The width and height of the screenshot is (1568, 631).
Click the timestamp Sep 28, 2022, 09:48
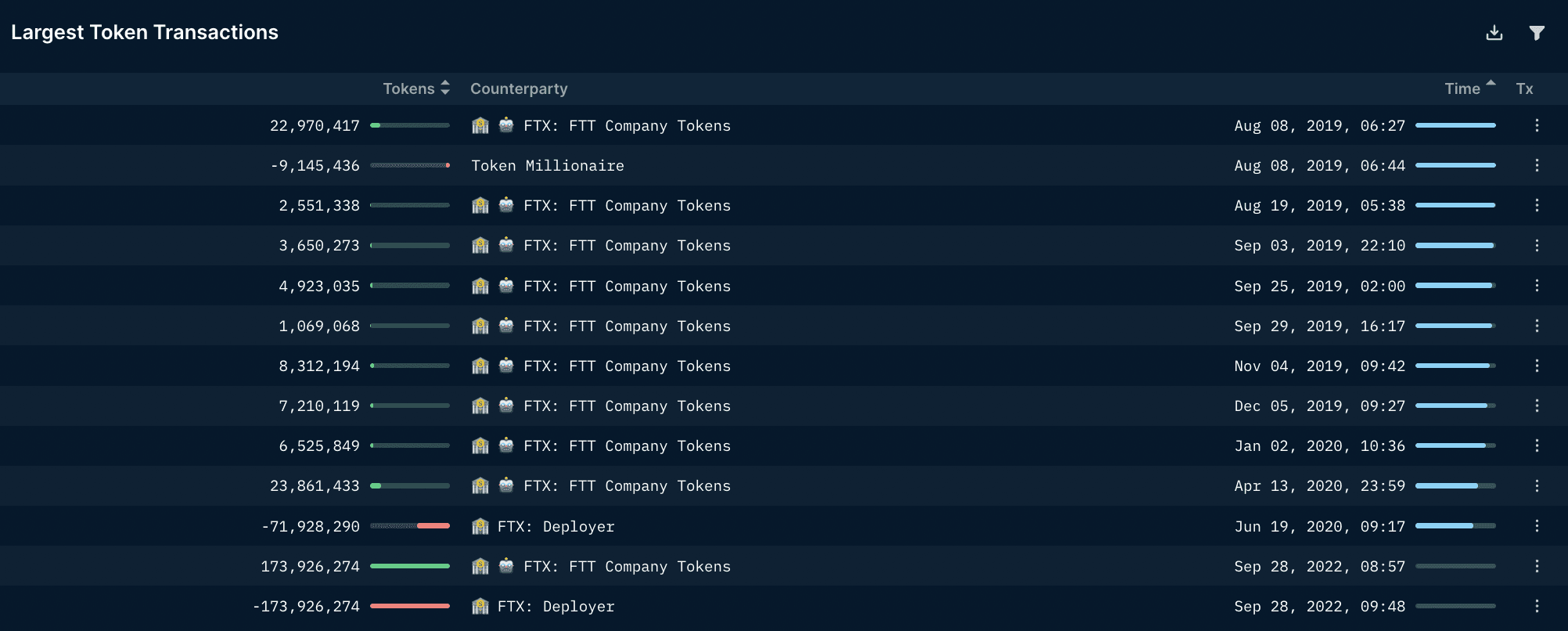click(x=1320, y=606)
